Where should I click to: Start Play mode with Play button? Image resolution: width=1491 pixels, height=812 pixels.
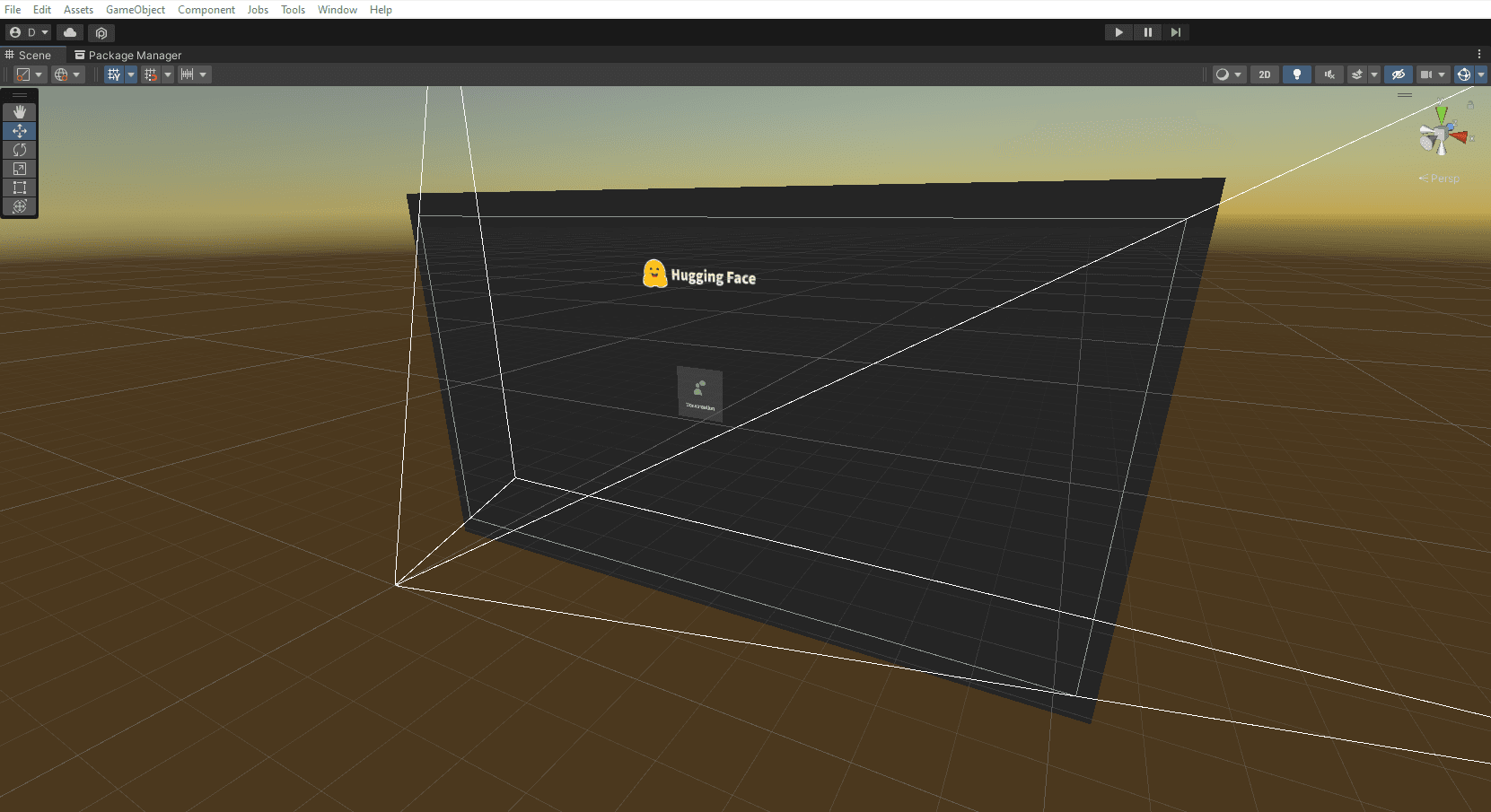(x=1118, y=32)
